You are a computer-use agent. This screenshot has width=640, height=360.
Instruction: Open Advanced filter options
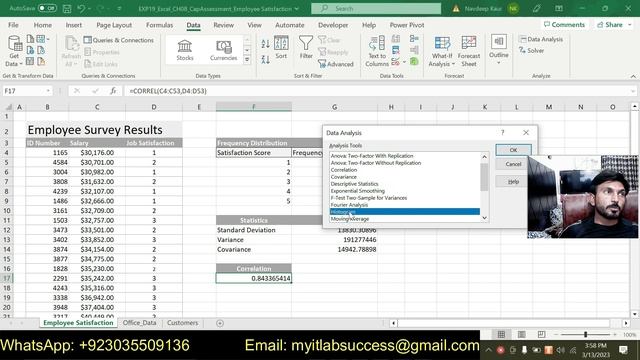[336, 64]
